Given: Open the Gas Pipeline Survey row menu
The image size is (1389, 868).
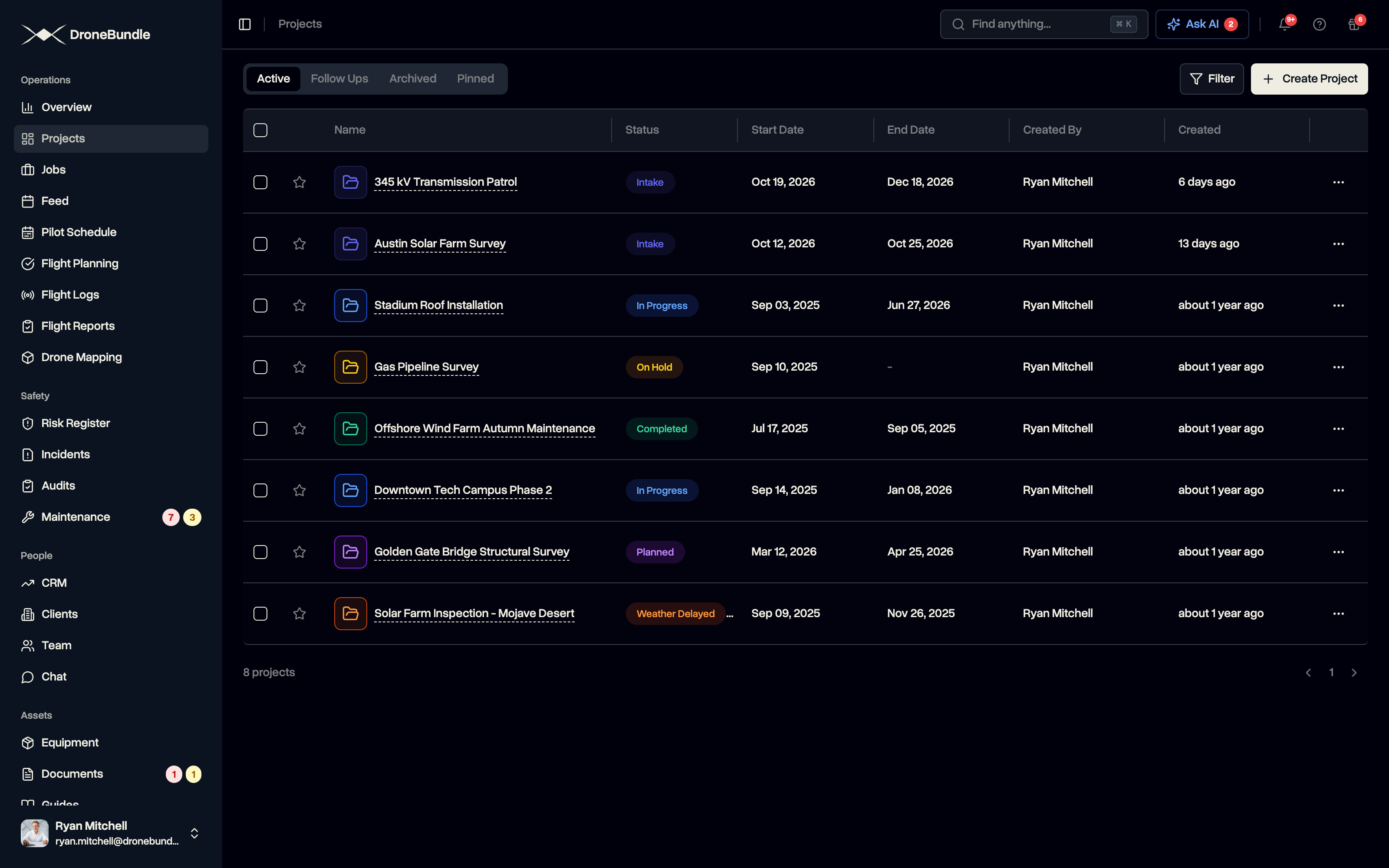Looking at the screenshot, I should (x=1338, y=368).
